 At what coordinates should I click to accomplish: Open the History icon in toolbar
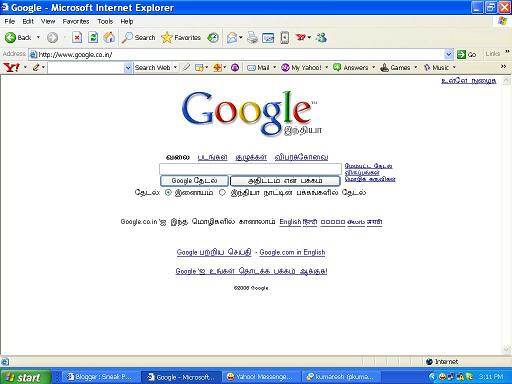213,37
